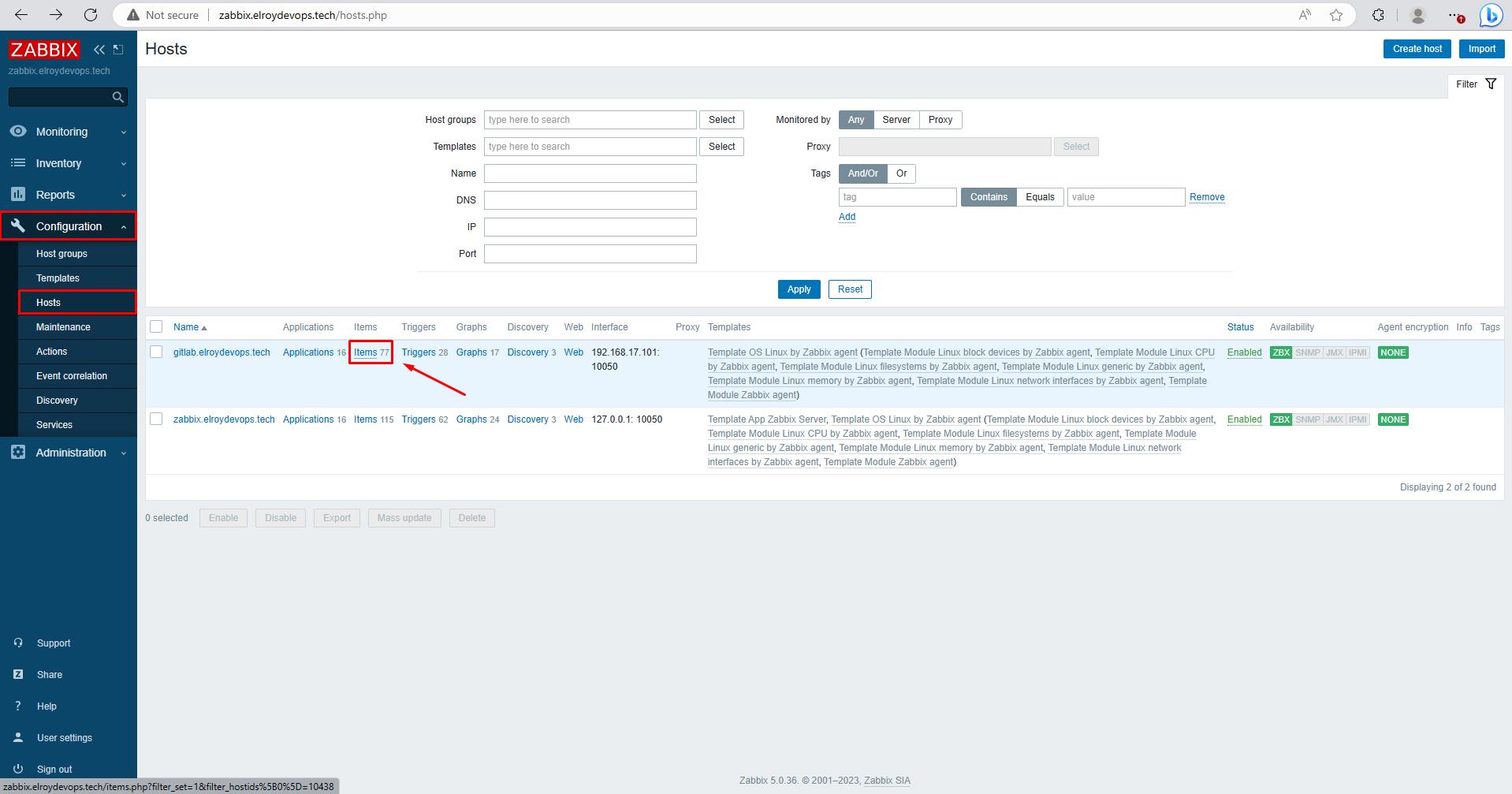The image size is (1512, 794).
Task: Open Host groups in Configuration menu
Action: point(77,254)
